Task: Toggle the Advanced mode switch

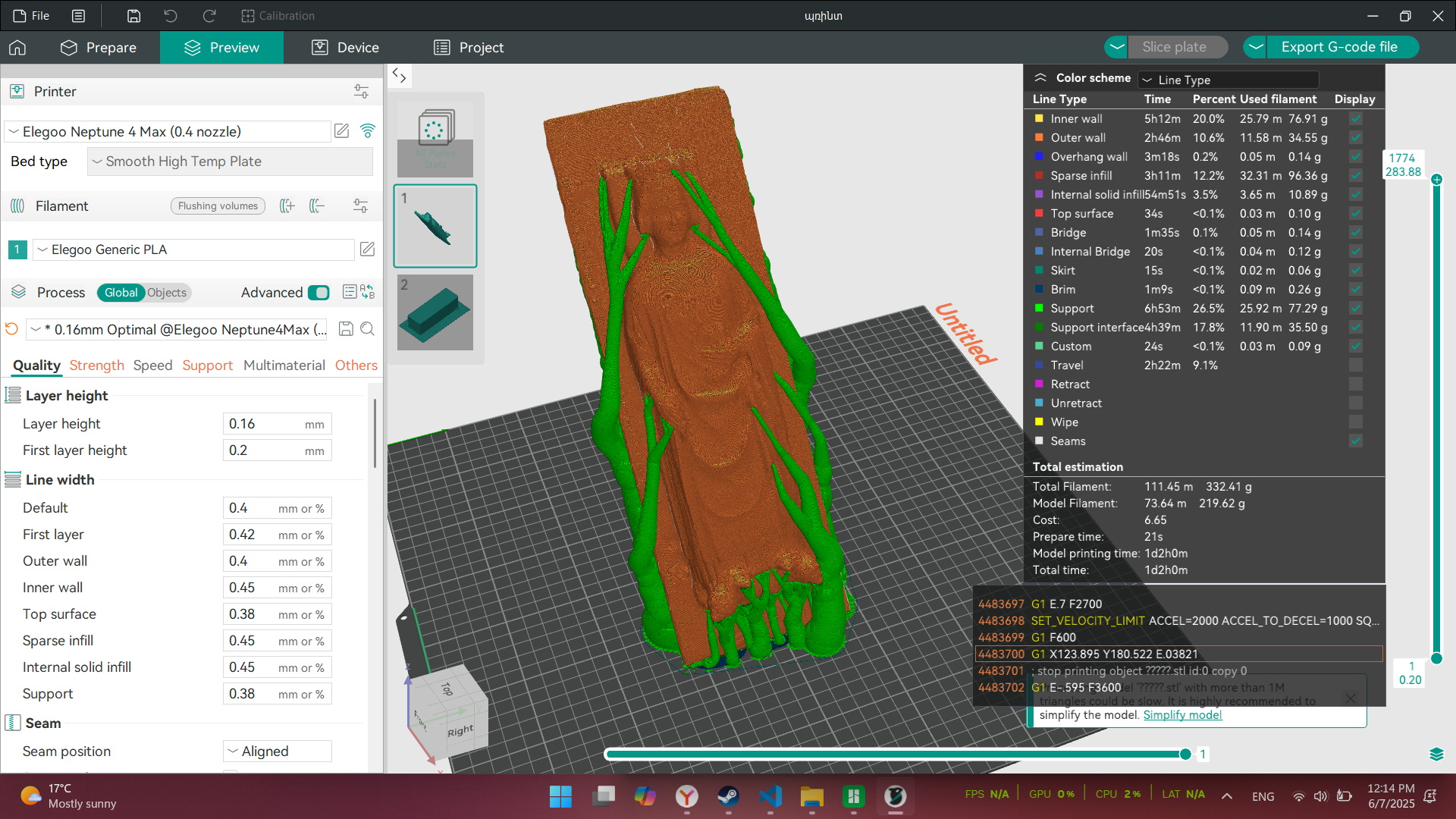Action: point(318,293)
